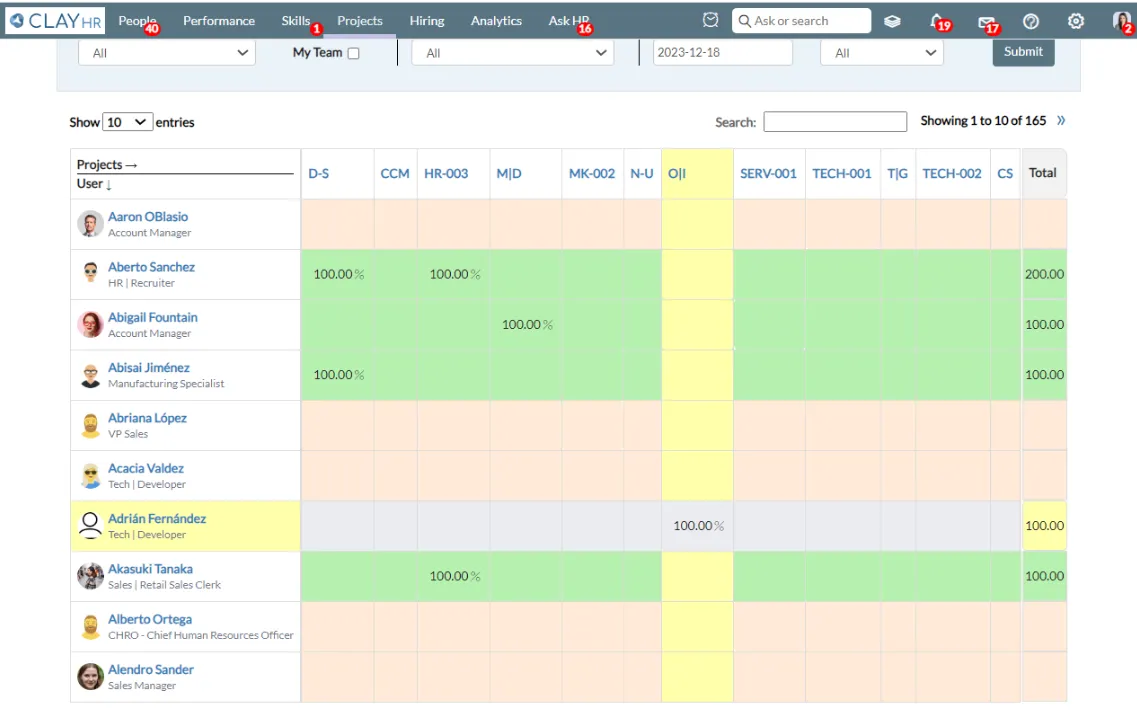Open the highlighted O|I project link
1137x710 pixels.
(677, 173)
